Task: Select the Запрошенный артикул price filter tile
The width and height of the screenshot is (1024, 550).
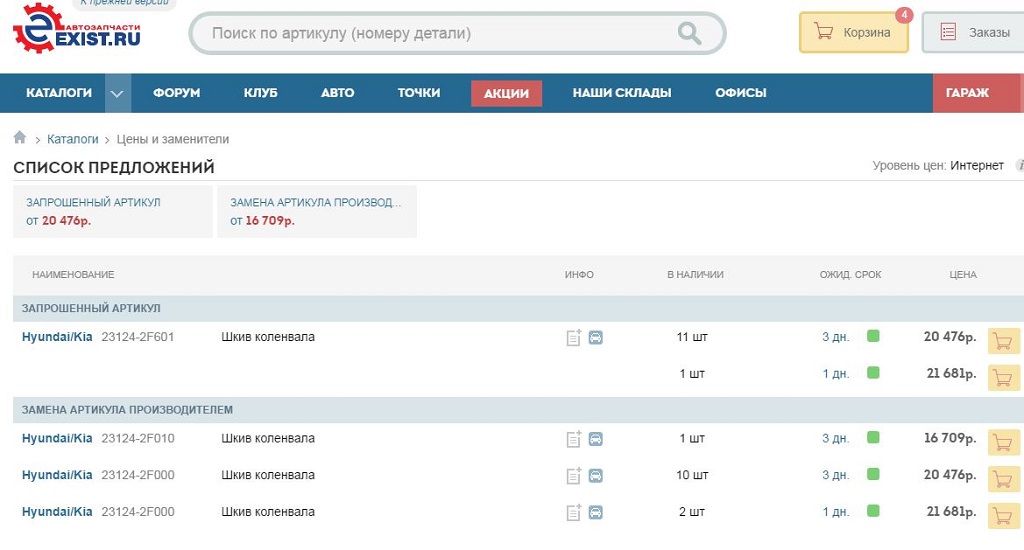Action: [x=112, y=211]
